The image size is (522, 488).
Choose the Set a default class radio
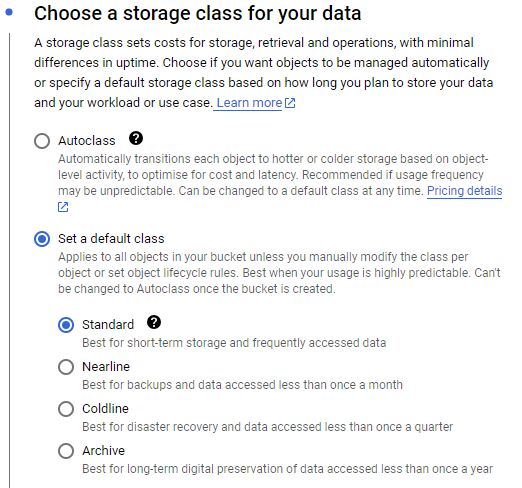tap(42, 239)
